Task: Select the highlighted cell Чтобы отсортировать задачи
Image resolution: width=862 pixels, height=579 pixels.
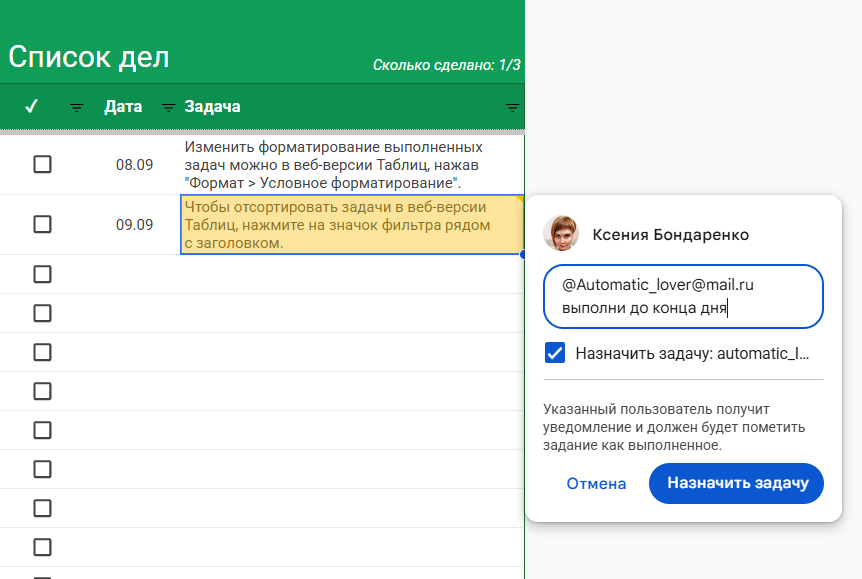Action: click(352, 225)
